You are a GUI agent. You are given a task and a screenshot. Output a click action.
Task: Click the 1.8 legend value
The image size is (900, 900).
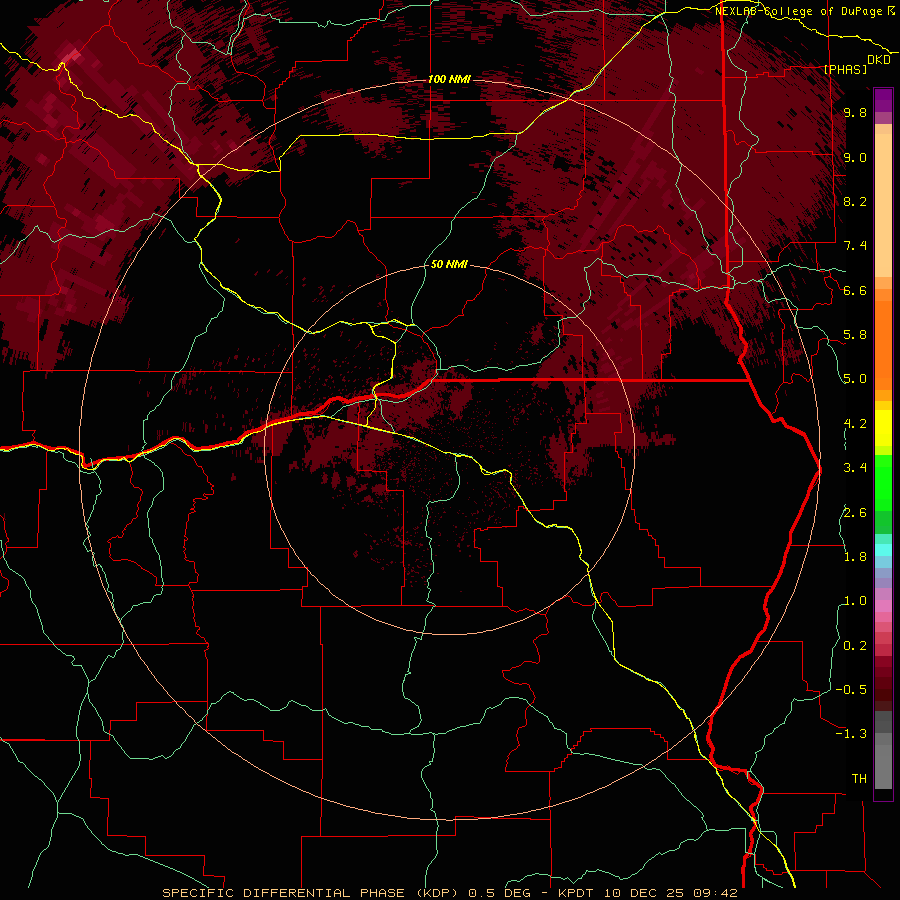coord(855,557)
